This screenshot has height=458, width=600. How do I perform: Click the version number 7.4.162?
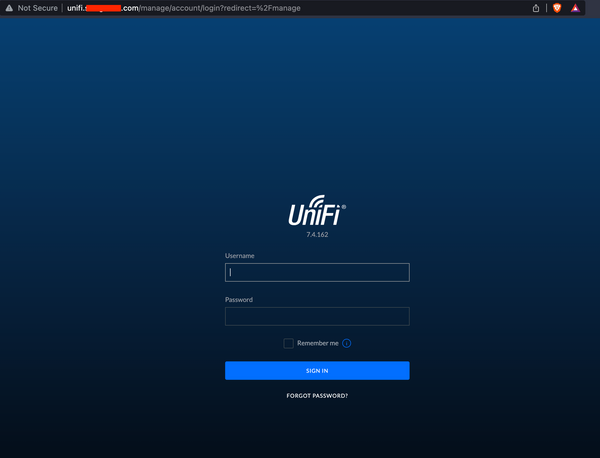[x=317, y=234]
